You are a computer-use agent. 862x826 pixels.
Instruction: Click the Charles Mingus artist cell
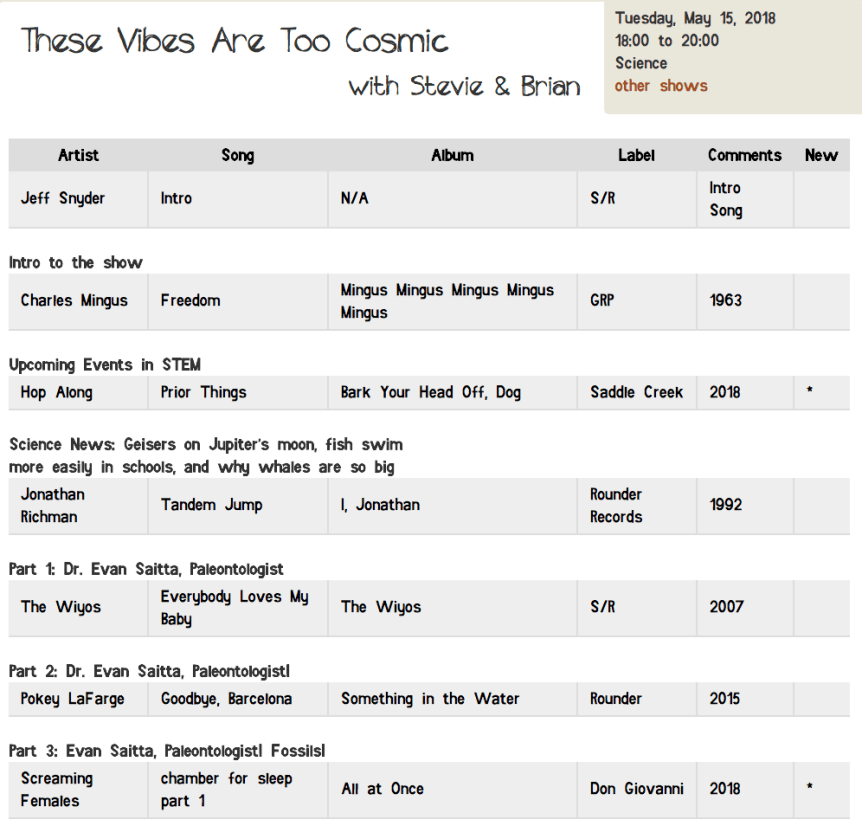click(x=74, y=300)
